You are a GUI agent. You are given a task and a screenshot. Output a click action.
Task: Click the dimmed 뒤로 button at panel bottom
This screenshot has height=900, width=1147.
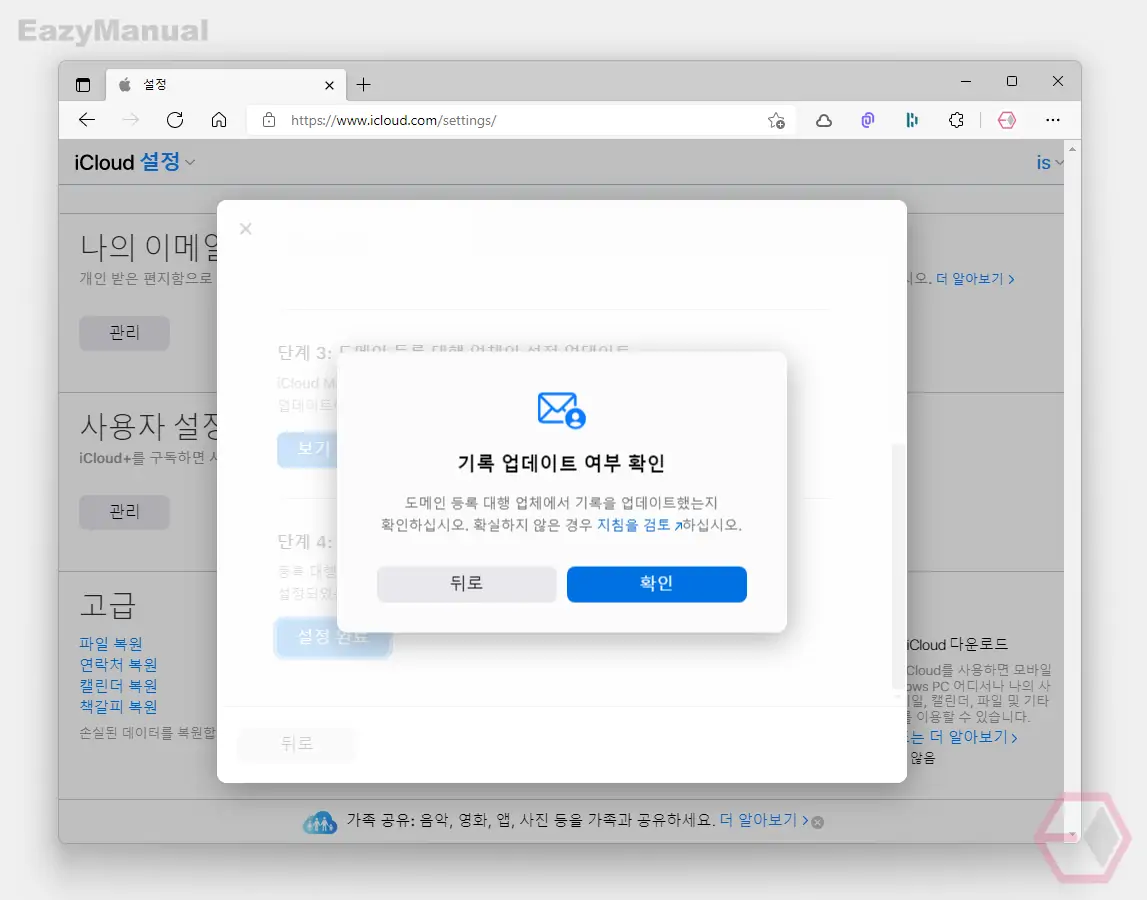[x=296, y=744]
